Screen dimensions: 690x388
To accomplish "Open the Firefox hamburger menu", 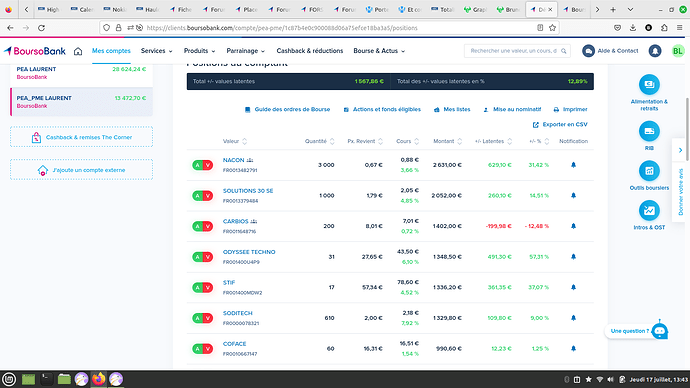I will (679, 28).
